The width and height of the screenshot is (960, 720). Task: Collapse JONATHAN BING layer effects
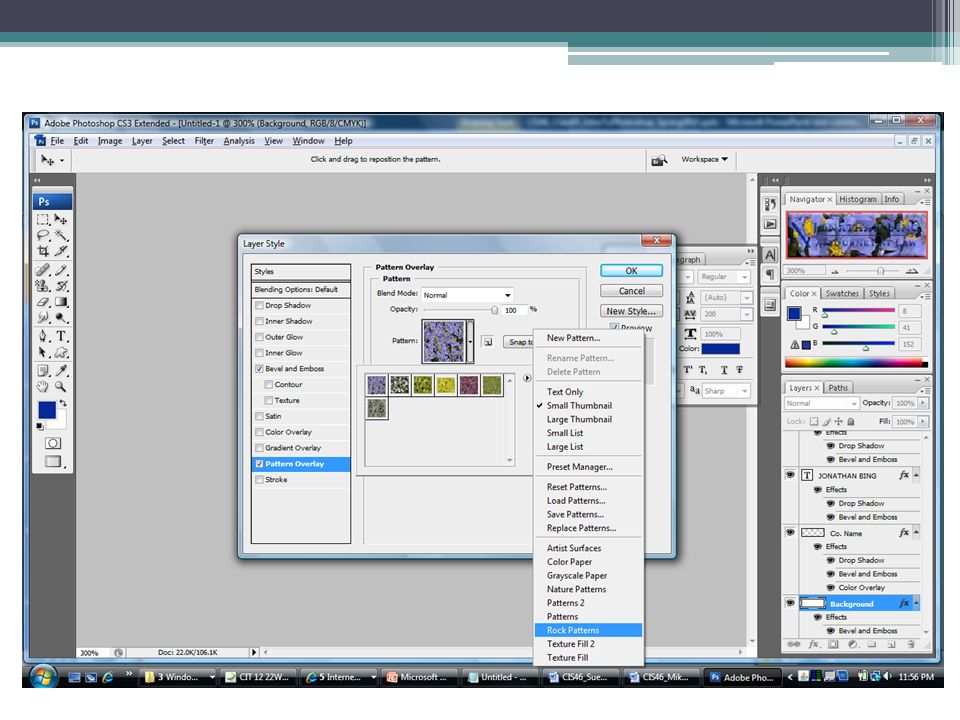pos(917,475)
